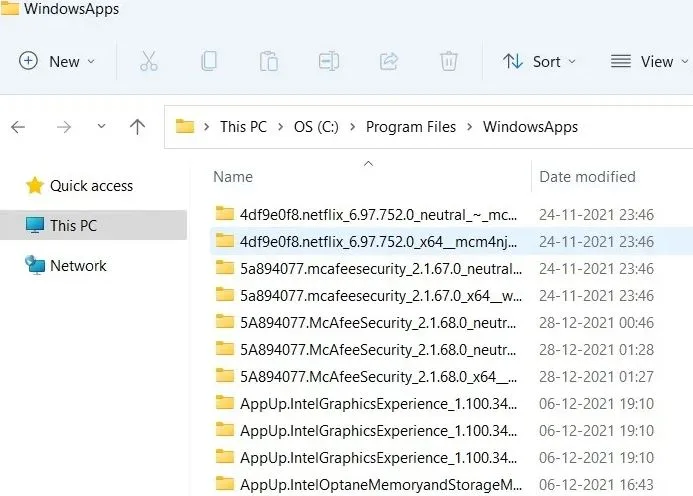Open recent locations chevron dropdown
693x496 pixels.
point(102,126)
